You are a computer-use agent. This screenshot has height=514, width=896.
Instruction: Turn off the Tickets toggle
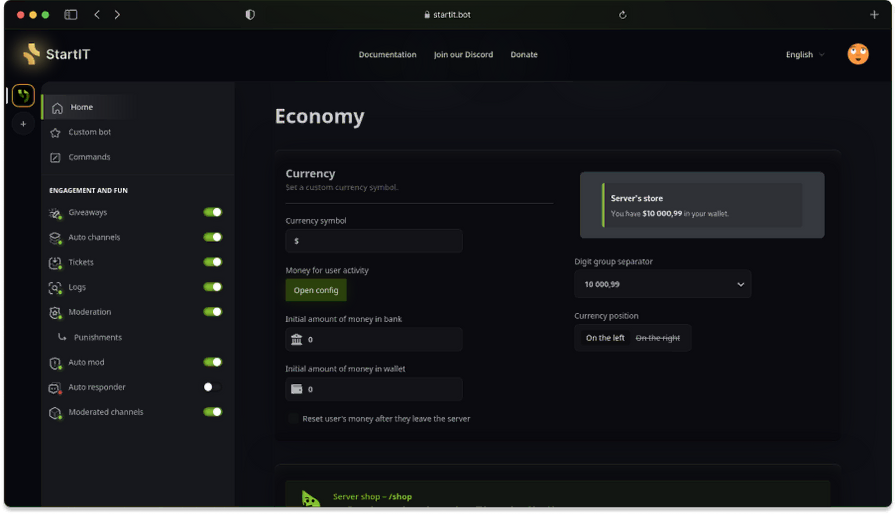[x=213, y=262]
